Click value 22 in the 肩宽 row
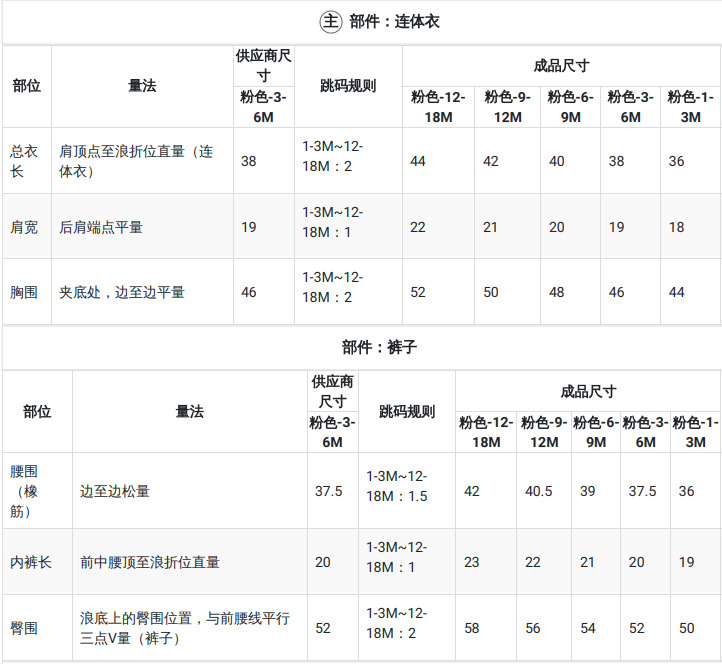This screenshot has width=722, height=664. click(x=418, y=227)
